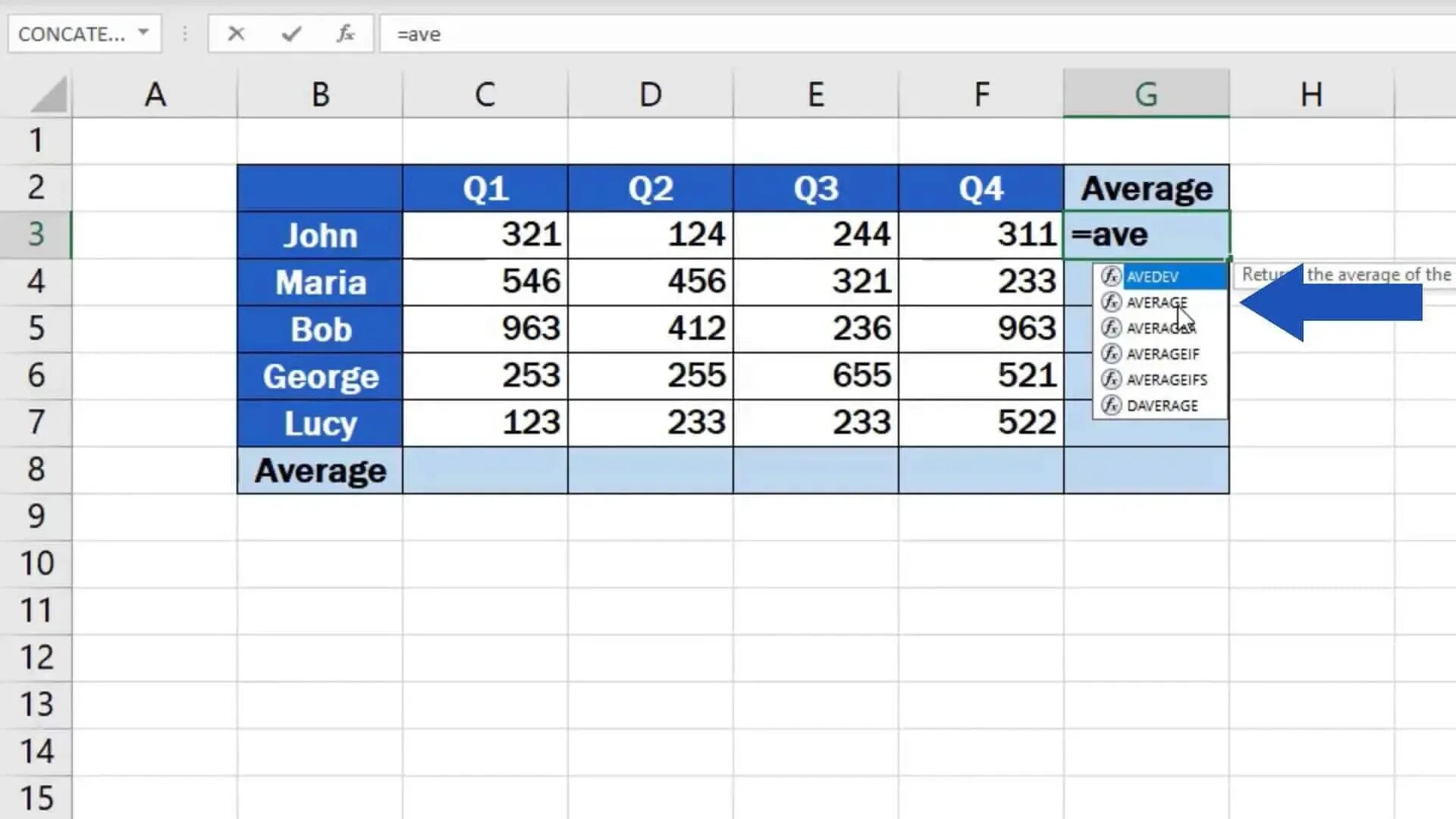Click the fx icon beside AVERAGEIF

tap(1111, 353)
